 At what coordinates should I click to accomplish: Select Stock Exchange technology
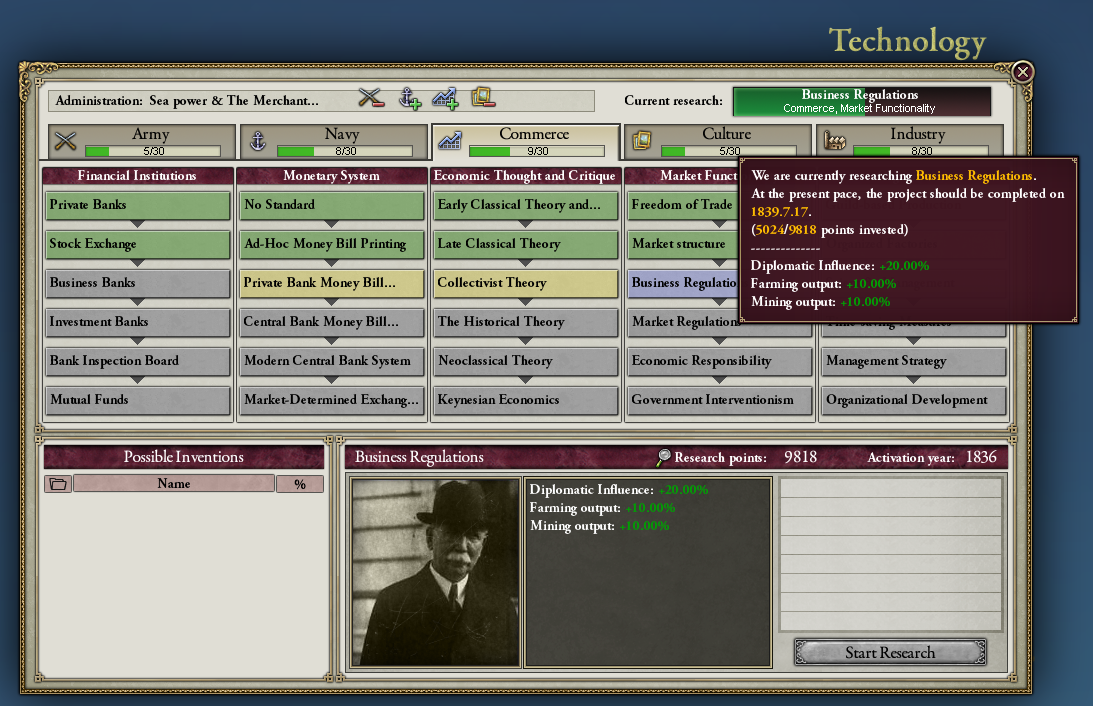coord(138,244)
